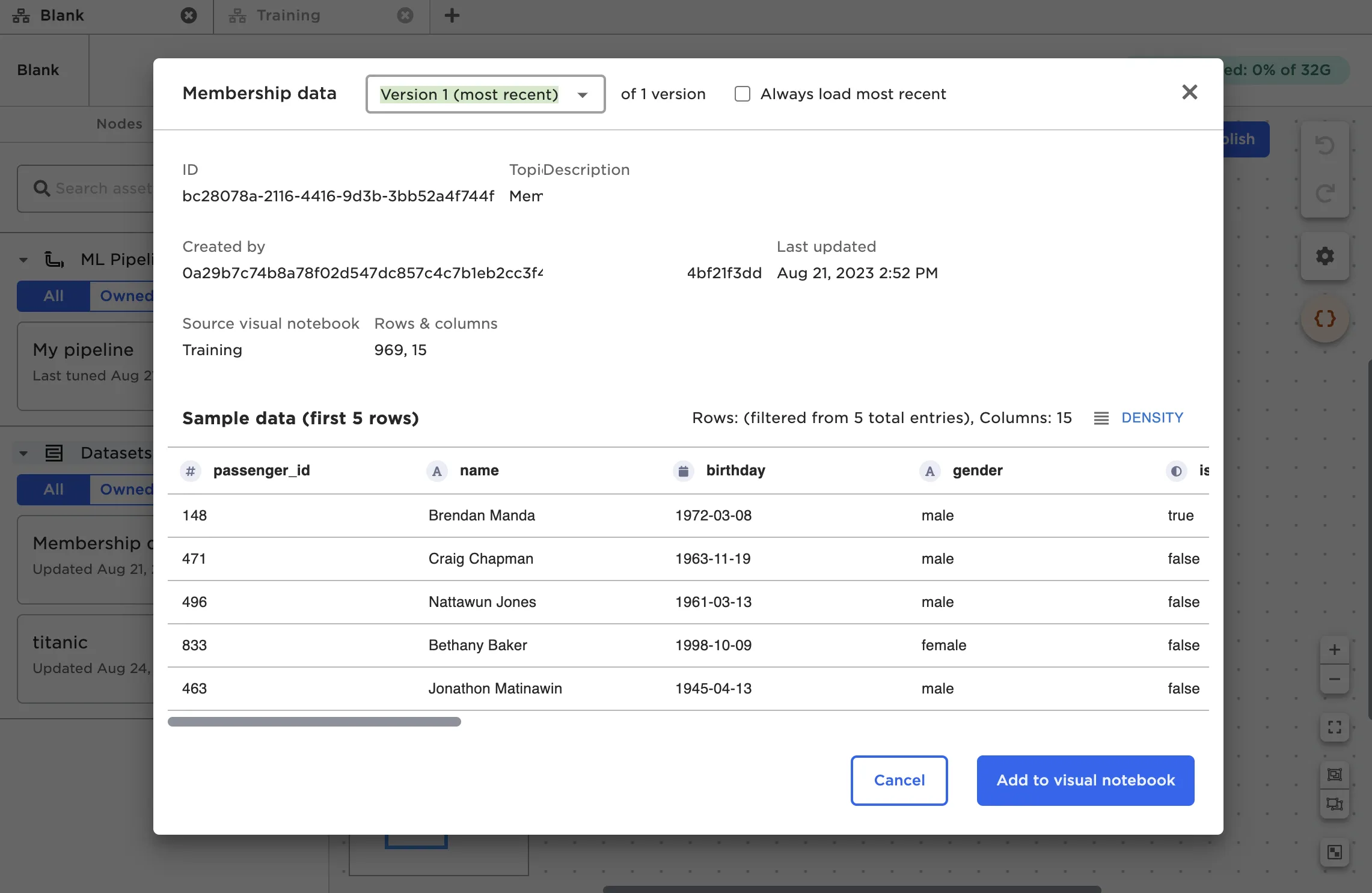
Task: Enable Always load most recent checkbox
Action: (743, 94)
